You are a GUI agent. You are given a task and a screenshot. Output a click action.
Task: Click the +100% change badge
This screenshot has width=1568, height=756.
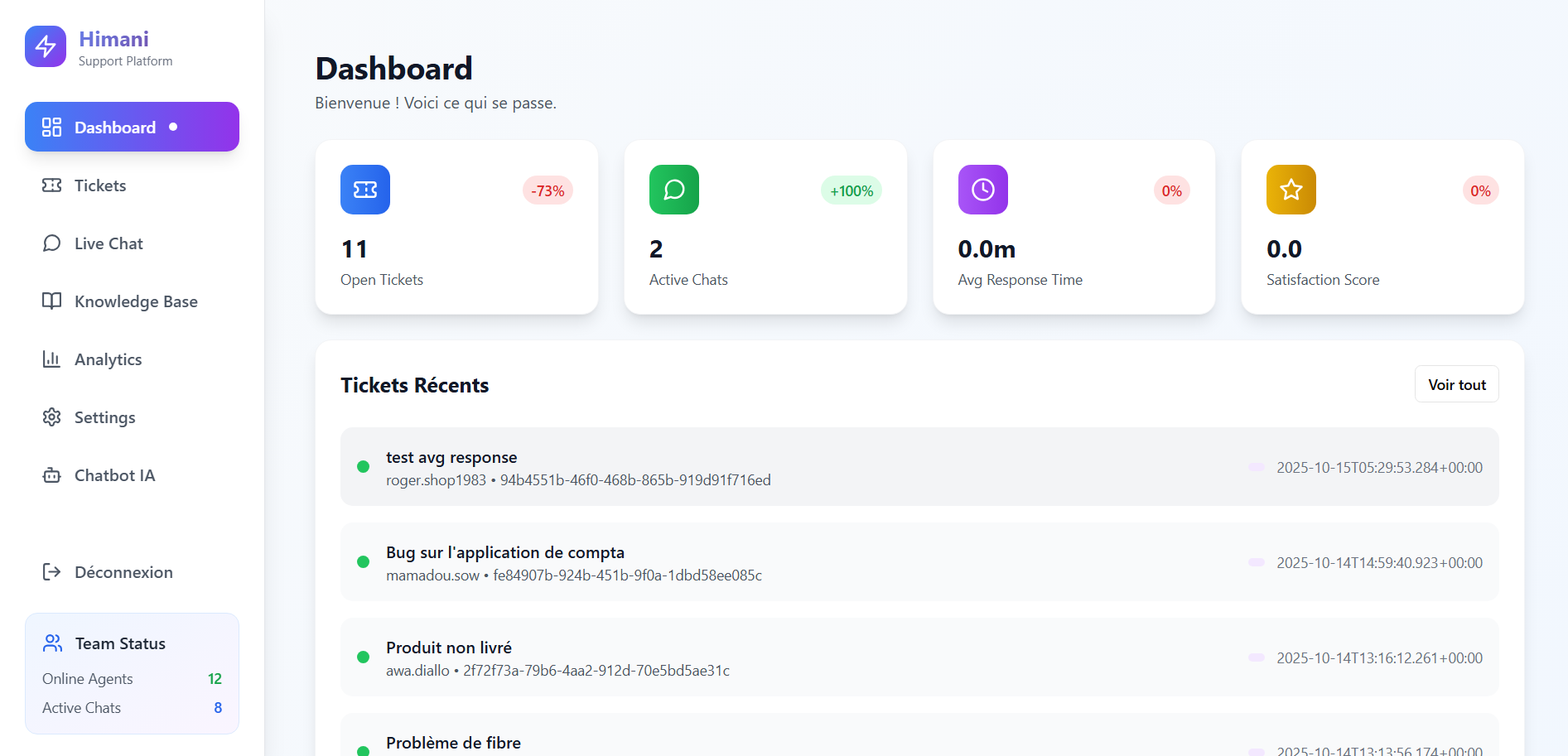point(852,190)
